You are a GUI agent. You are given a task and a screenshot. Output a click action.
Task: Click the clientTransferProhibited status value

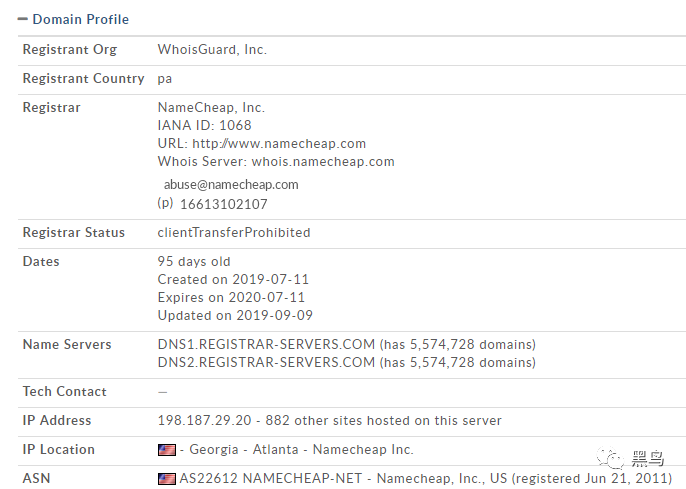click(234, 232)
